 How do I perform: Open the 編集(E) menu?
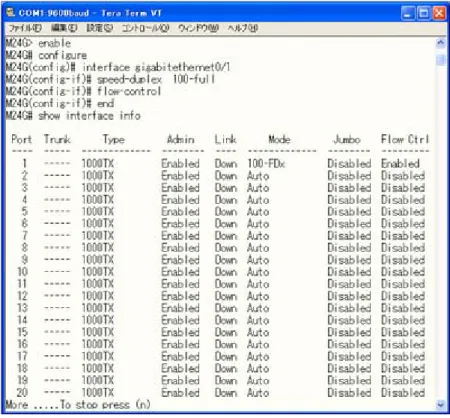(x=64, y=28)
